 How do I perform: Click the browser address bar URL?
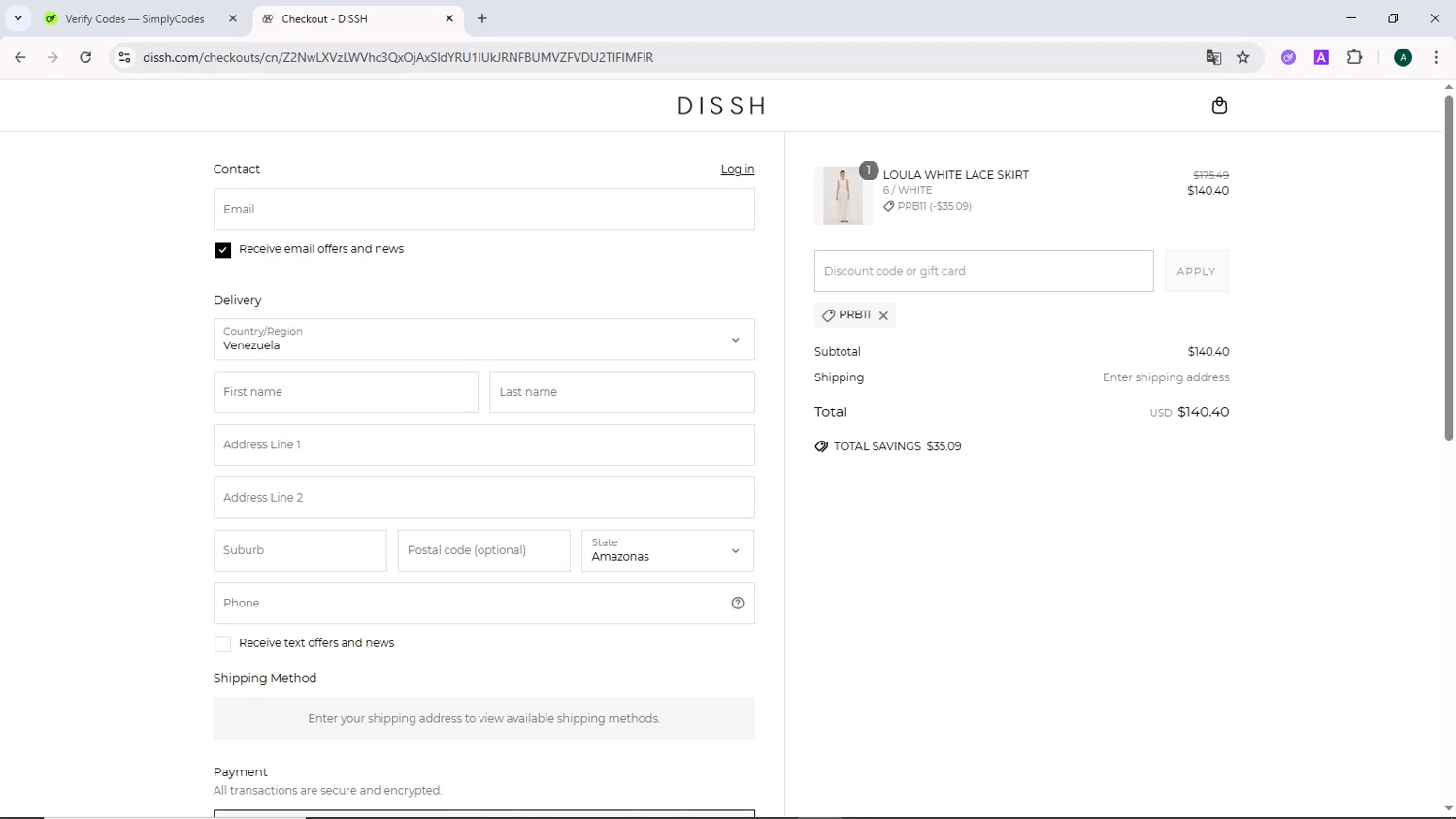point(398,57)
